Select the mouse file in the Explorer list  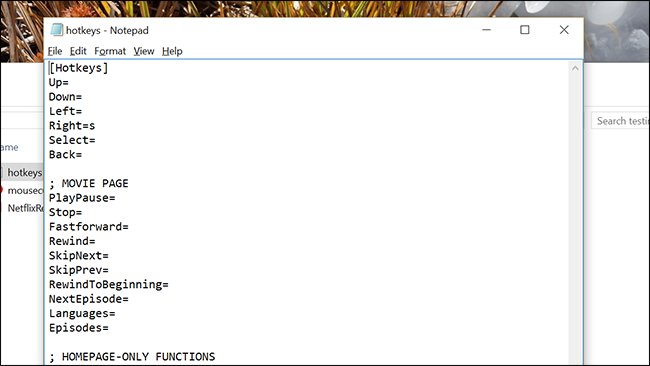(22, 190)
